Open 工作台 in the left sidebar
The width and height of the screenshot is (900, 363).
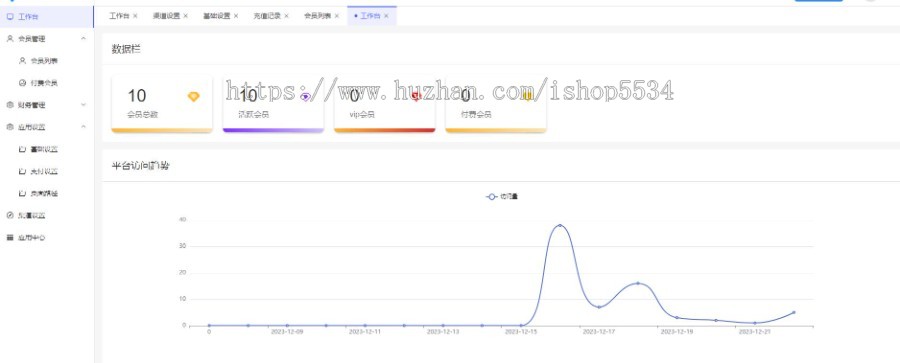(46, 17)
